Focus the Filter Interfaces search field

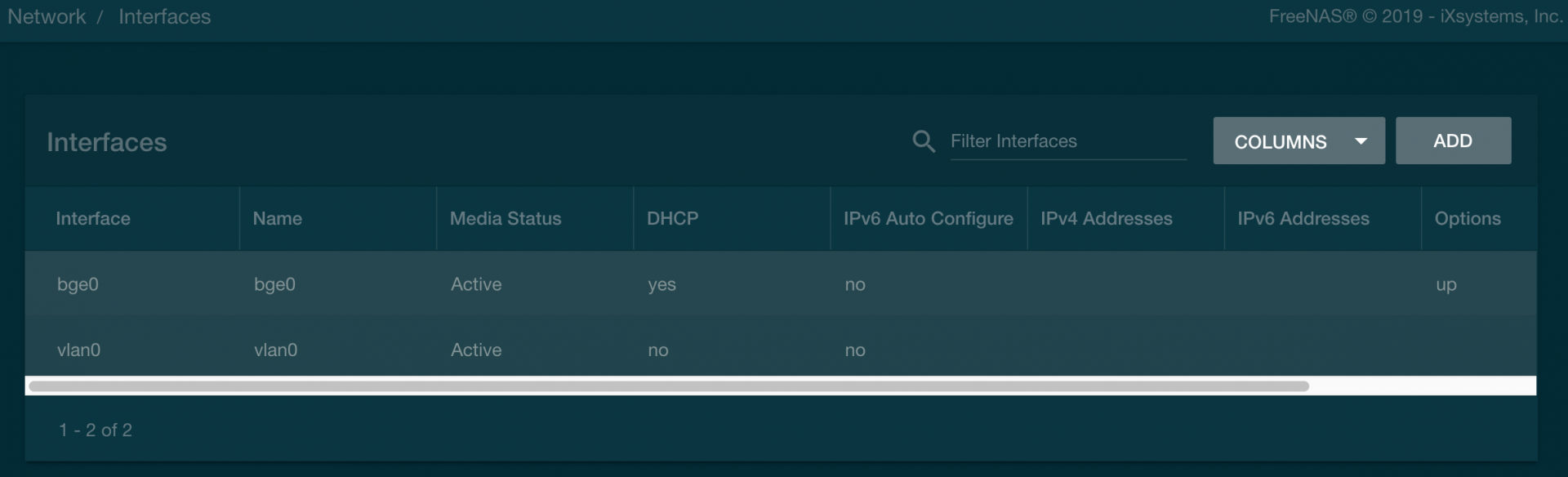click(x=1067, y=141)
